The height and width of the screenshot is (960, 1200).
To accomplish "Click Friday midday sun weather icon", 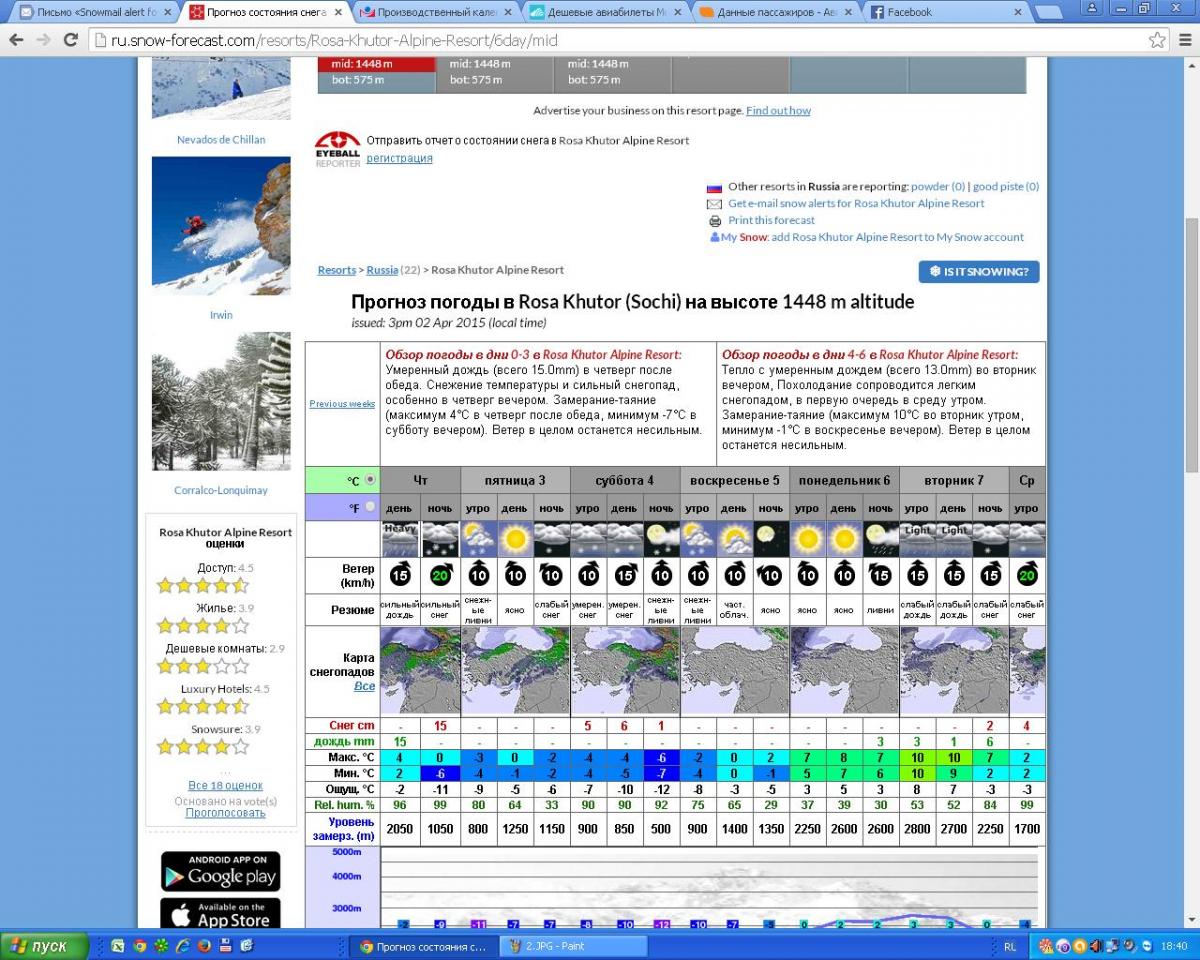I will click(515, 539).
